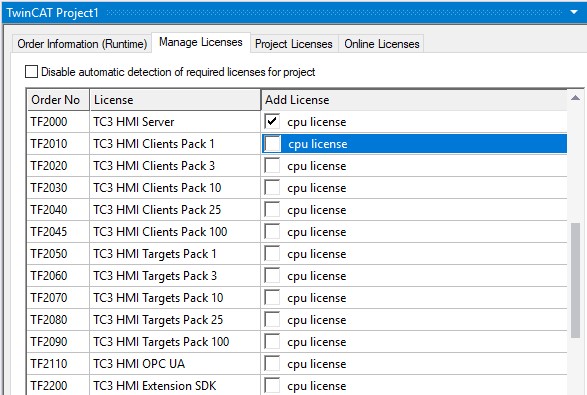Toggle Disable automatic detection of required licenses checkbox
587x395 pixels.
pos(31,72)
